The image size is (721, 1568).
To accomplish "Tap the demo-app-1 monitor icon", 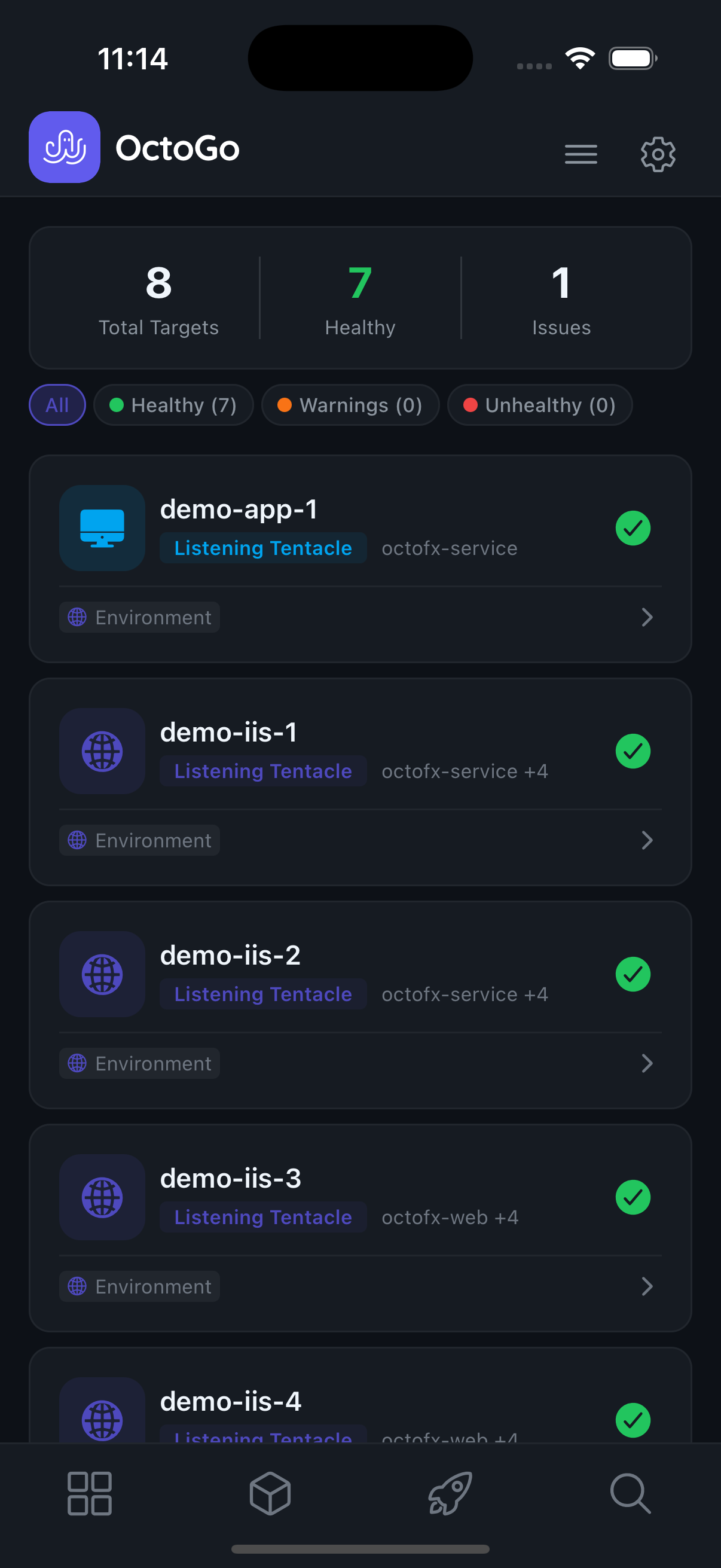I will 102,527.
